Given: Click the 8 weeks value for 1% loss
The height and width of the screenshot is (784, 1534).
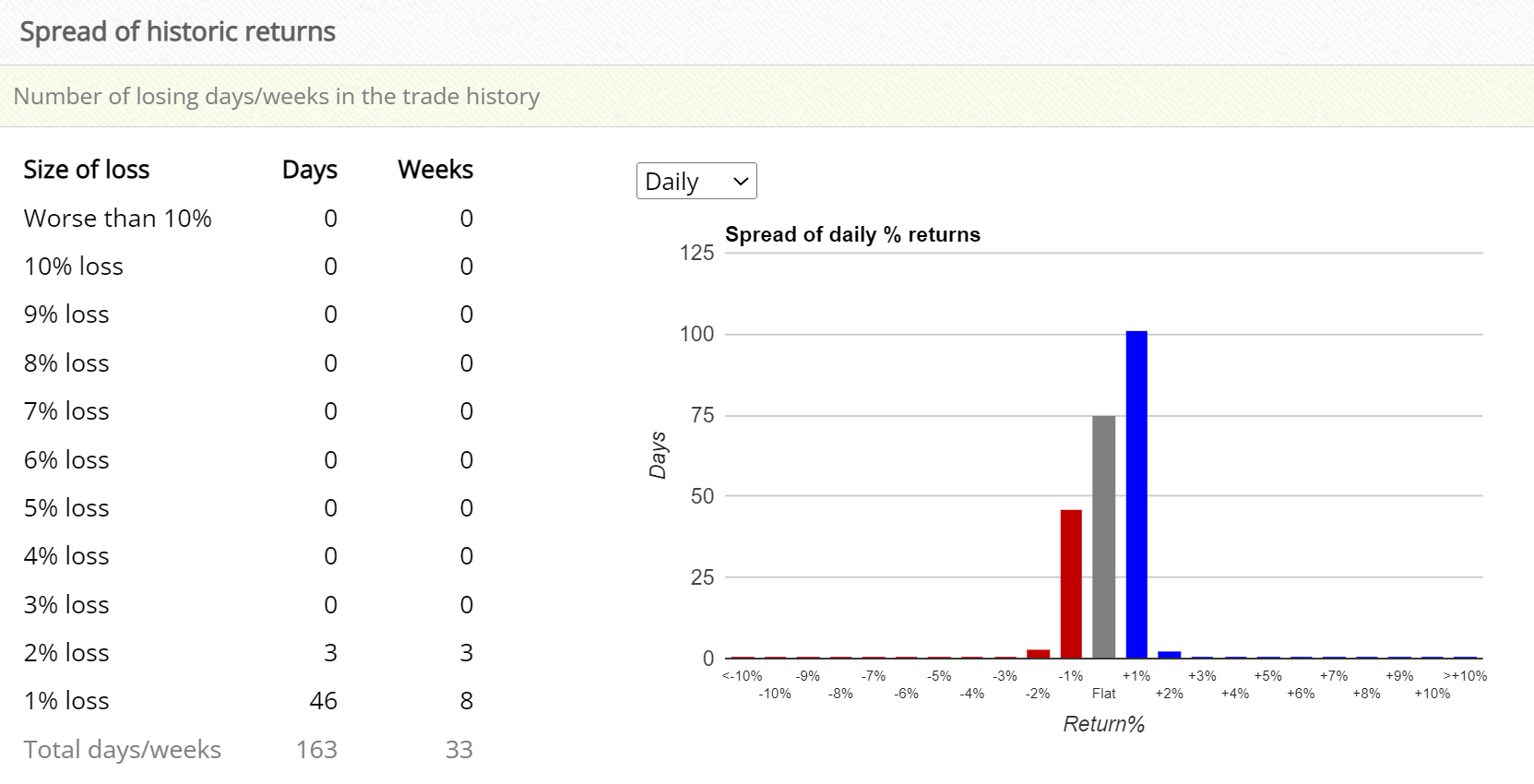Looking at the screenshot, I should (x=466, y=701).
